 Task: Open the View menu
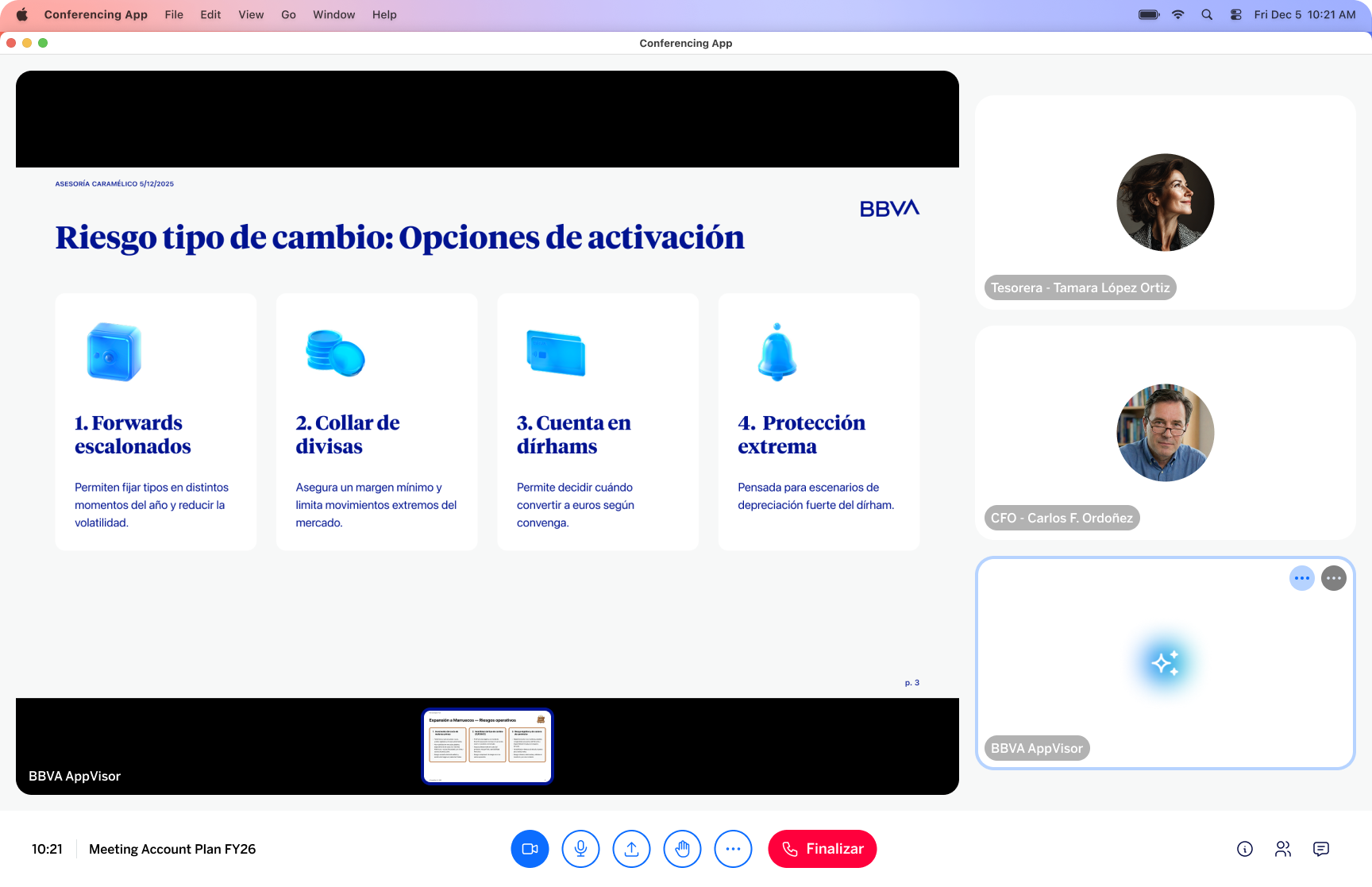pos(251,14)
